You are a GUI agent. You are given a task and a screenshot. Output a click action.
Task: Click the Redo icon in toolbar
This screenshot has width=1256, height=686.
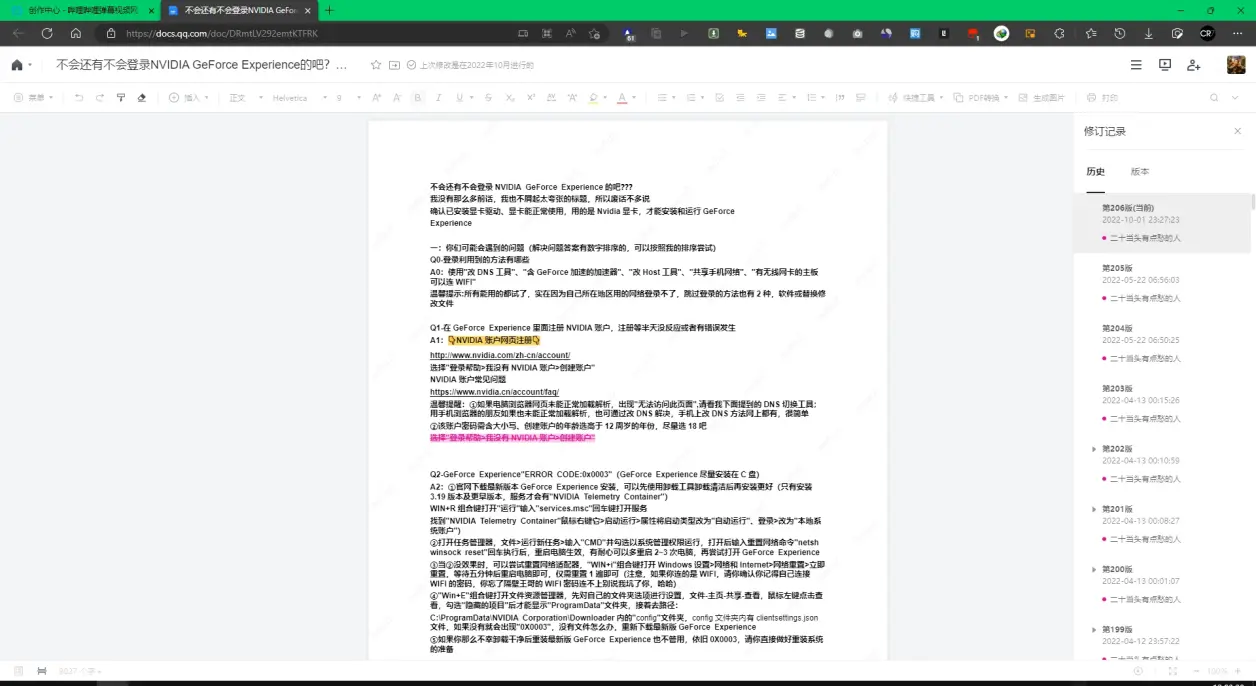click(x=99, y=98)
